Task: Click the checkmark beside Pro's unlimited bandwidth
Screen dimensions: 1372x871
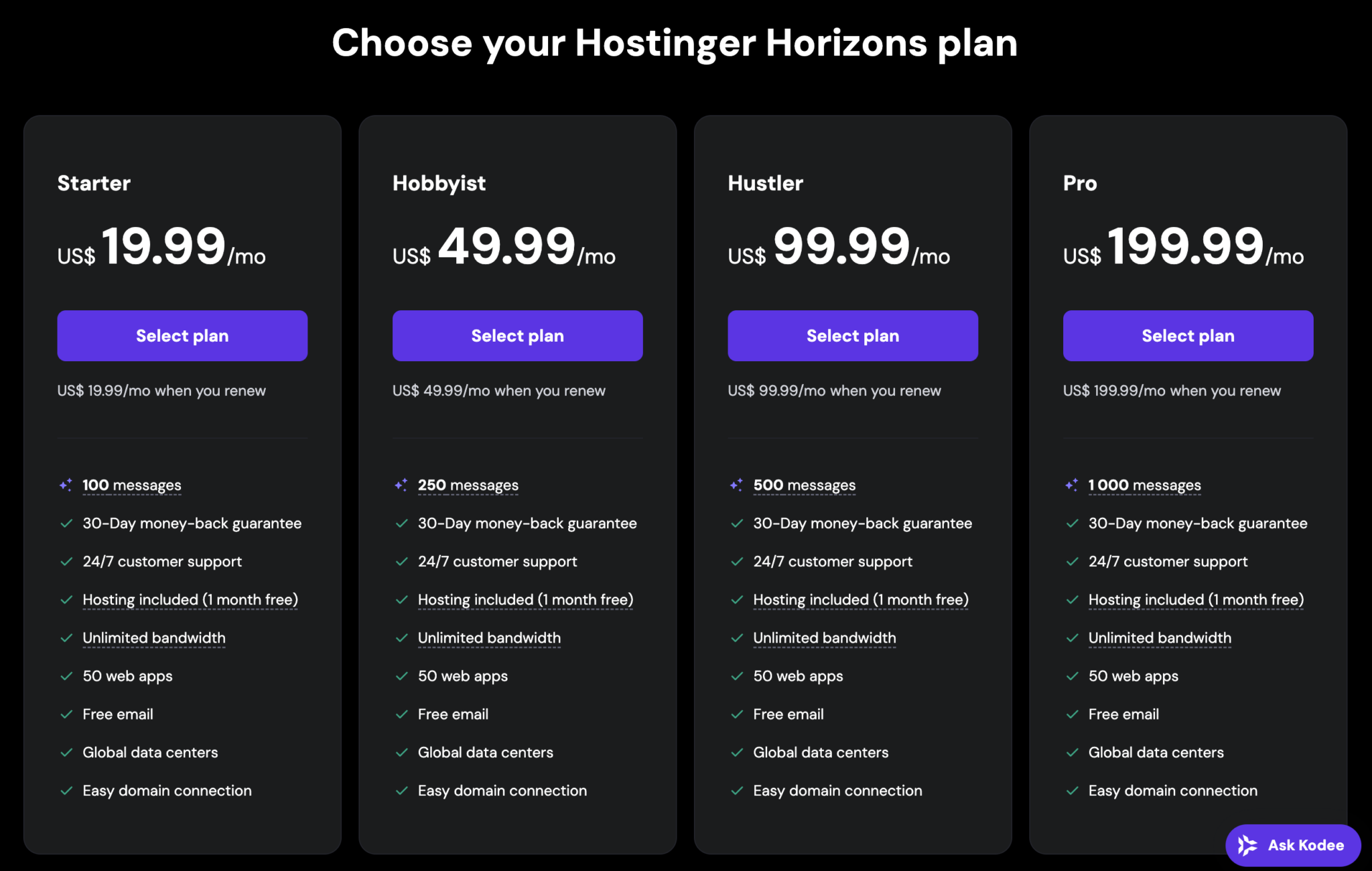Action: click(x=1073, y=637)
